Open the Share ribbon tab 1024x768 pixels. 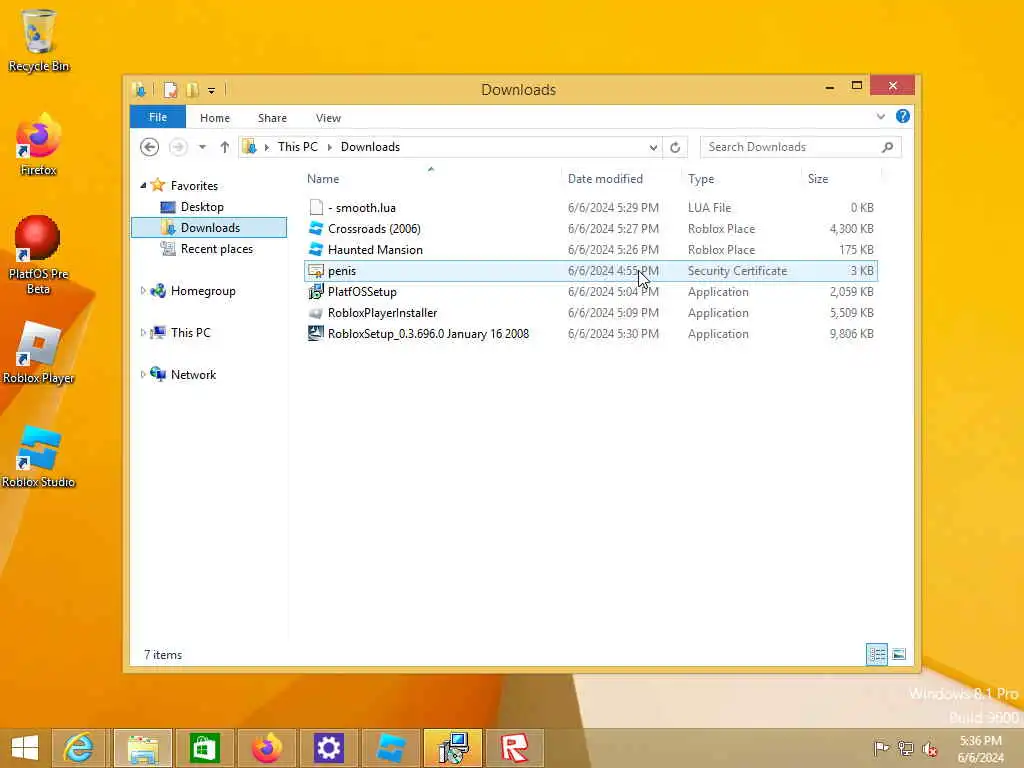(x=272, y=118)
